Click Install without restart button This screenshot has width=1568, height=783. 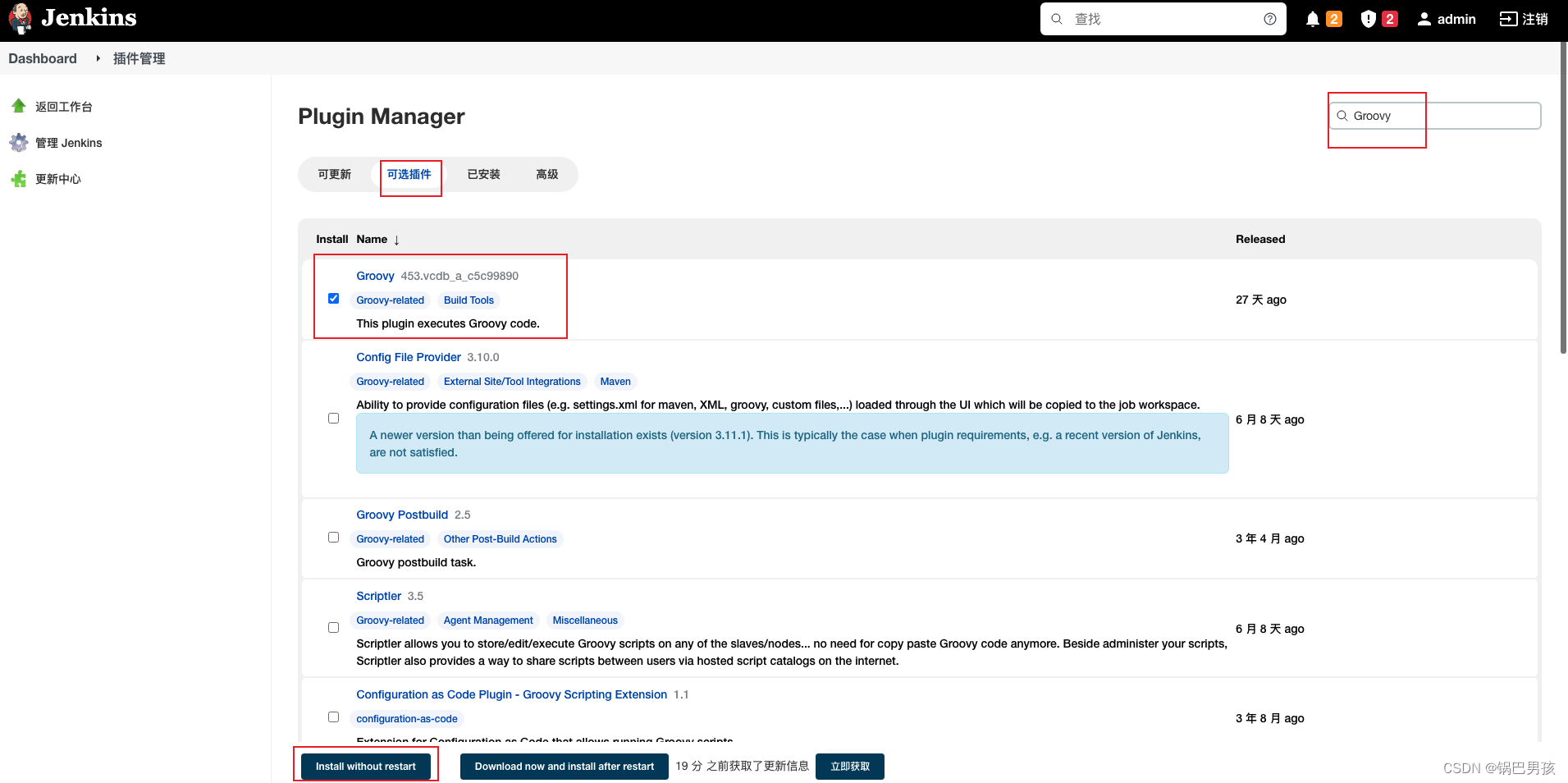(366, 767)
